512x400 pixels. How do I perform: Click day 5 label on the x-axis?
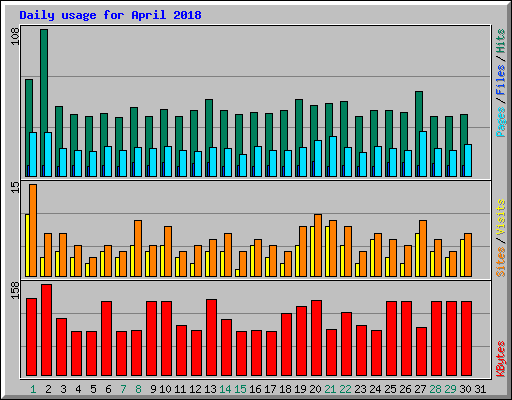93,389
